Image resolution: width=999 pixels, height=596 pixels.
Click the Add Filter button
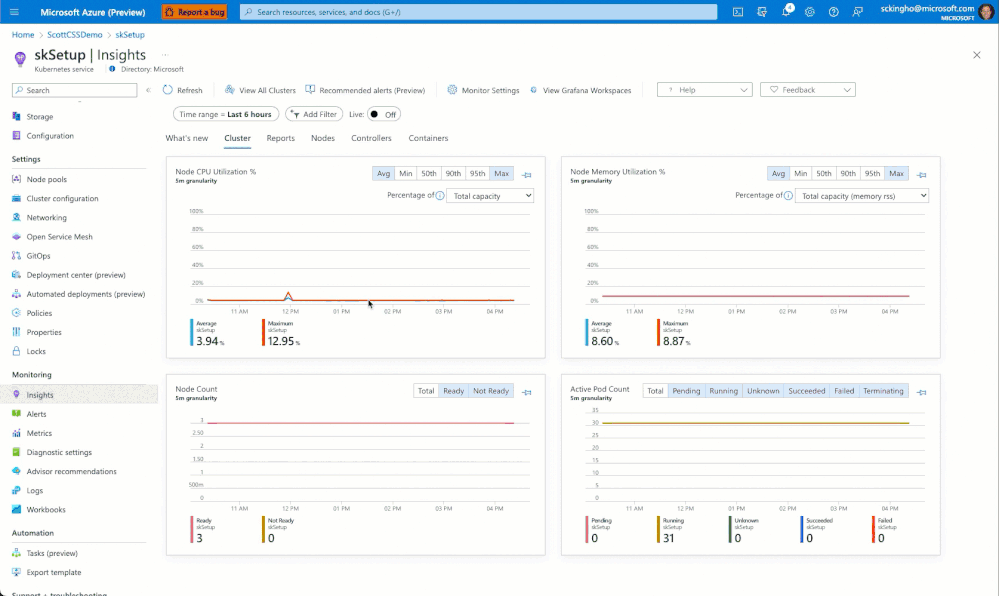click(314, 114)
